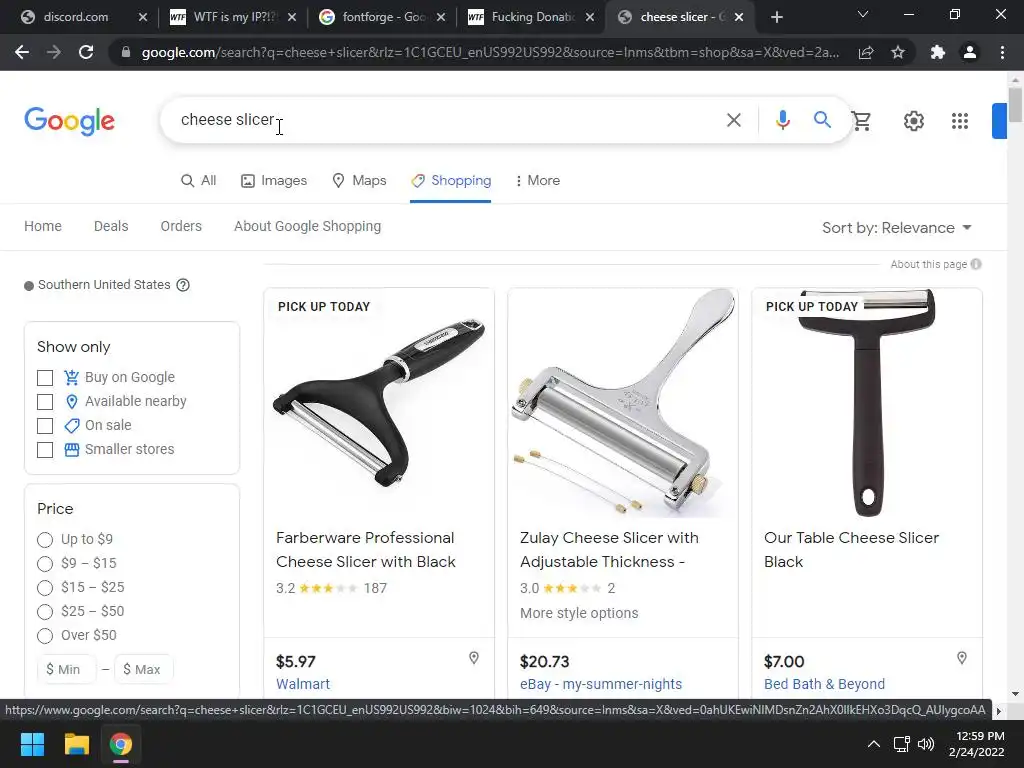Go to Google Shopping Home
This screenshot has width=1024, height=768.
(x=43, y=226)
